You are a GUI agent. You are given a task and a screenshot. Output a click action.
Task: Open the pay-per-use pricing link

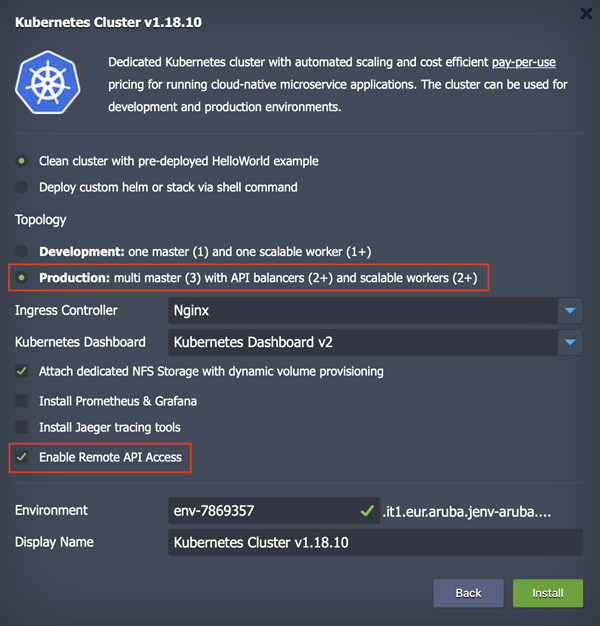(523, 62)
